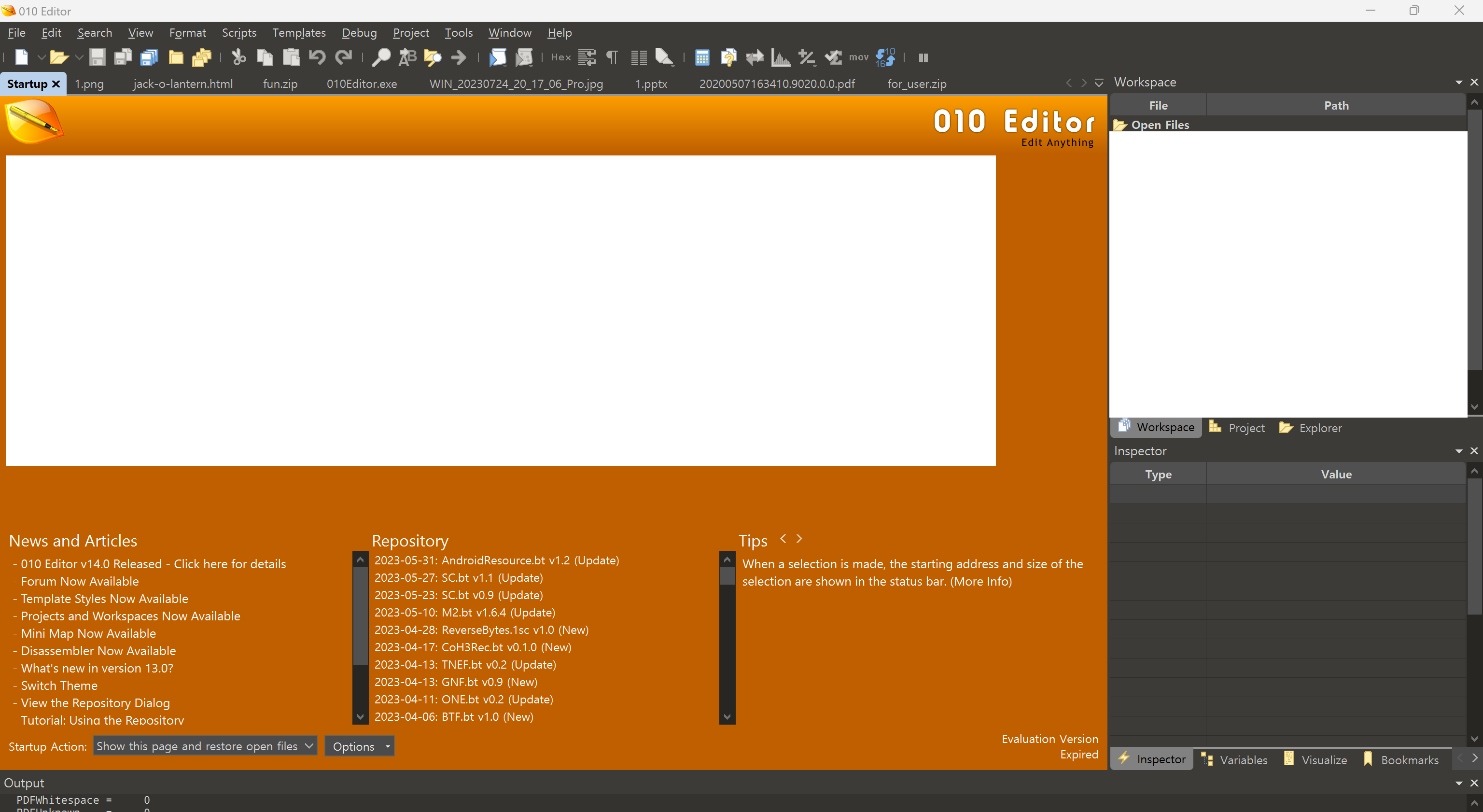The image size is (1483, 812).
Task: Switch to the 010Editor.exe tab
Action: click(x=362, y=84)
